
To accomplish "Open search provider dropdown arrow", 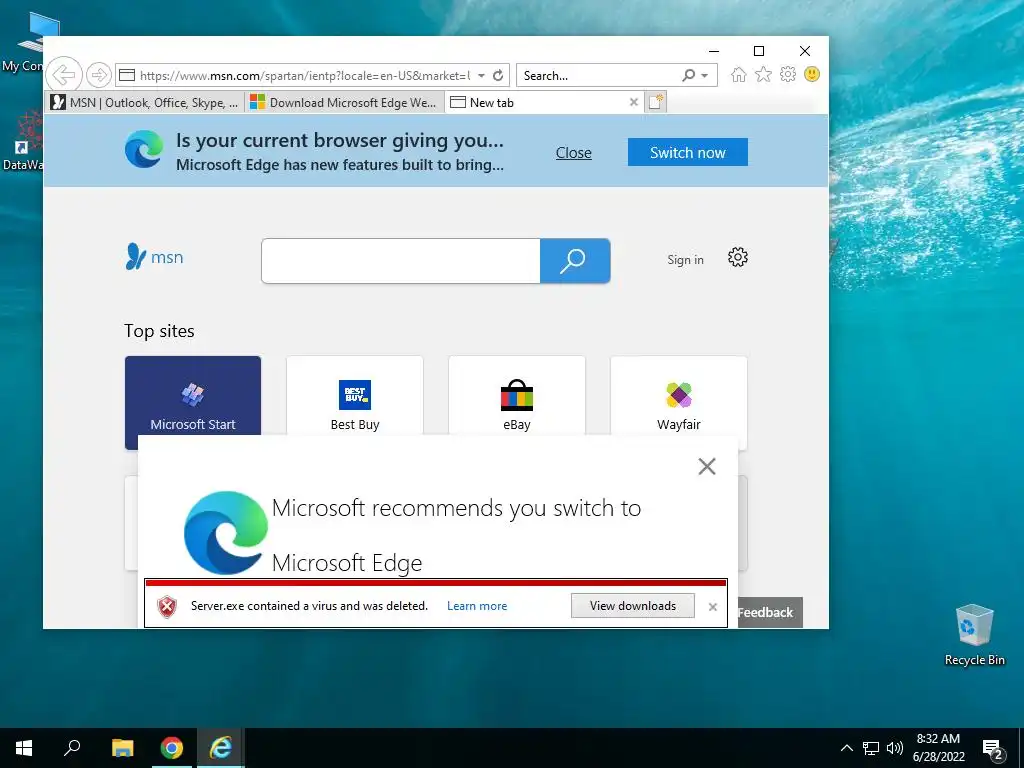I will pos(705,76).
